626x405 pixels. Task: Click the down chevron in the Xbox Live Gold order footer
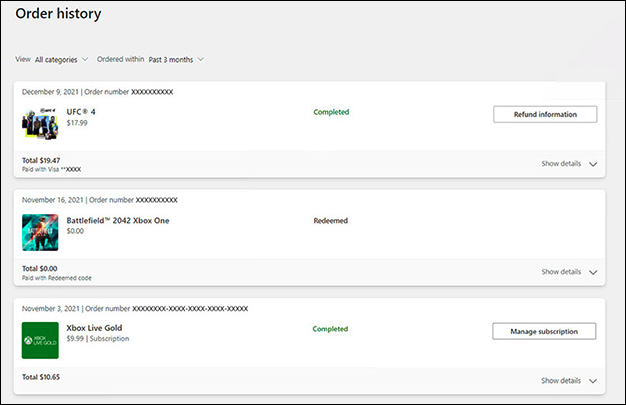pos(593,380)
